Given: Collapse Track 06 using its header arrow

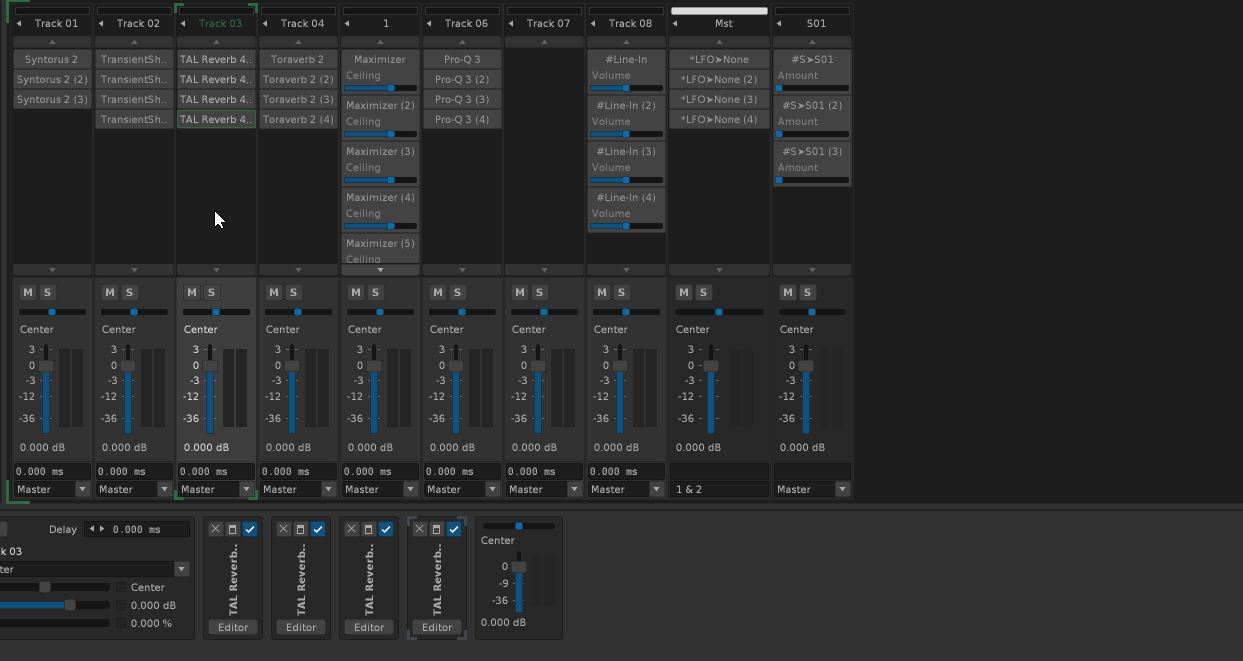Looking at the screenshot, I should [429, 23].
